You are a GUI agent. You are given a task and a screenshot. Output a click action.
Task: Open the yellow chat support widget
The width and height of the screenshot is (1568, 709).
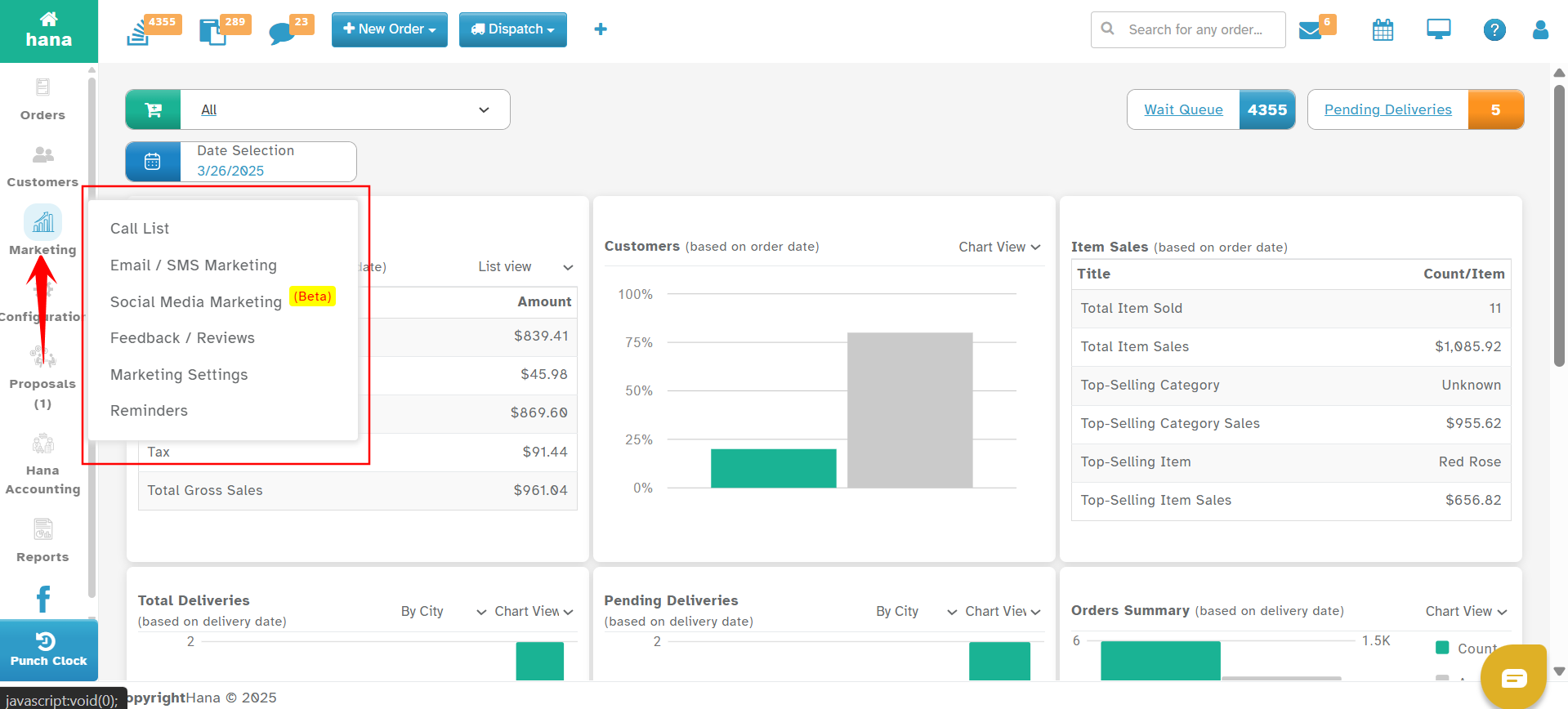point(1514,677)
